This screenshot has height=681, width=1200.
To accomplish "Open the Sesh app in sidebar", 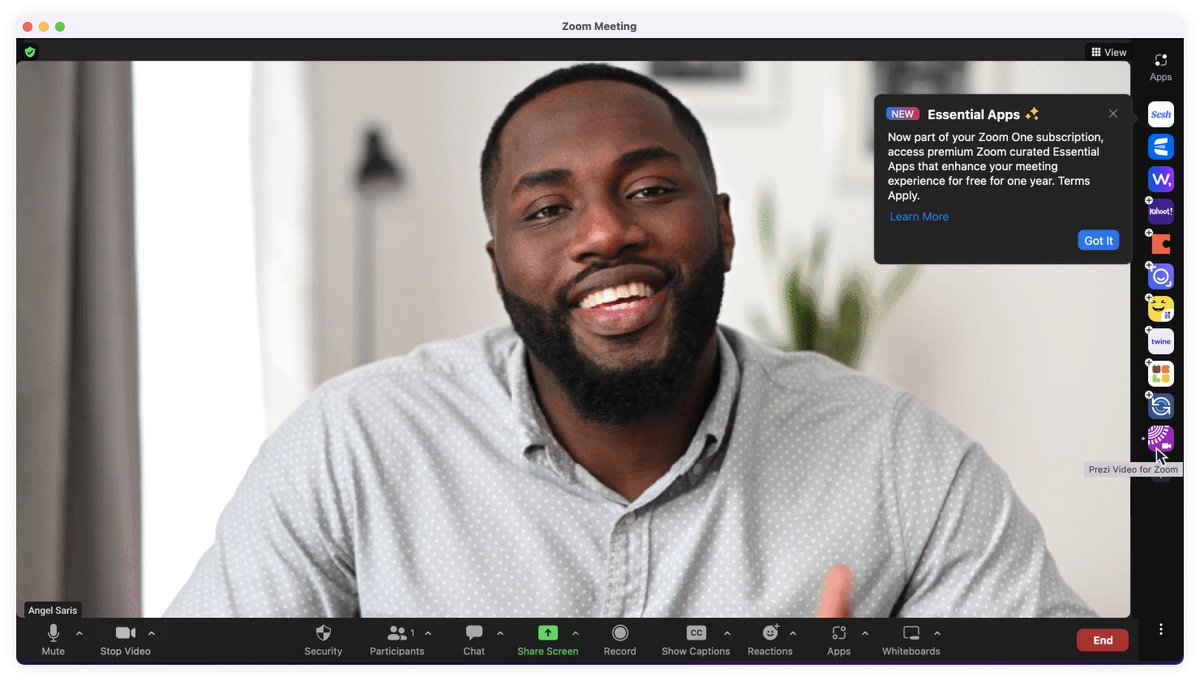I will 1160,114.
